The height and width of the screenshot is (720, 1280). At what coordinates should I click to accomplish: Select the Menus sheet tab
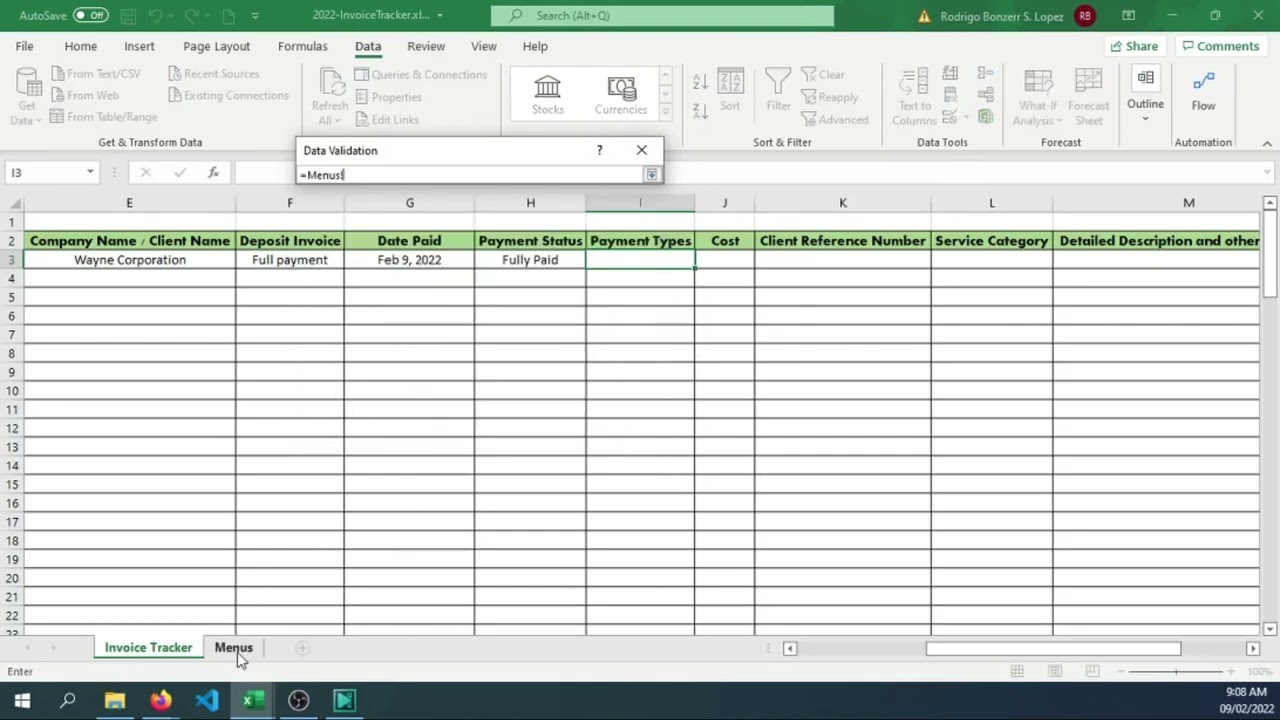tap(233, 648)
